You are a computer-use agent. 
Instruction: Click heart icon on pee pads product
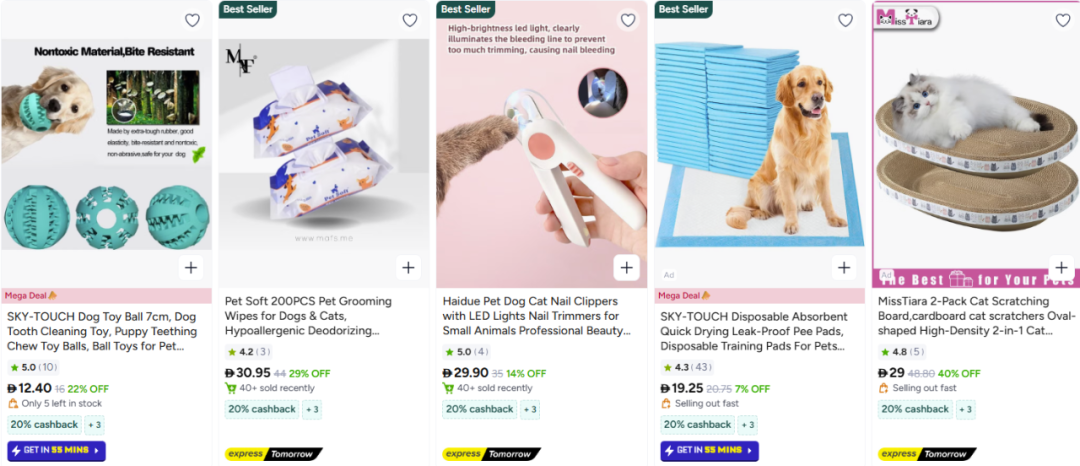846,20
